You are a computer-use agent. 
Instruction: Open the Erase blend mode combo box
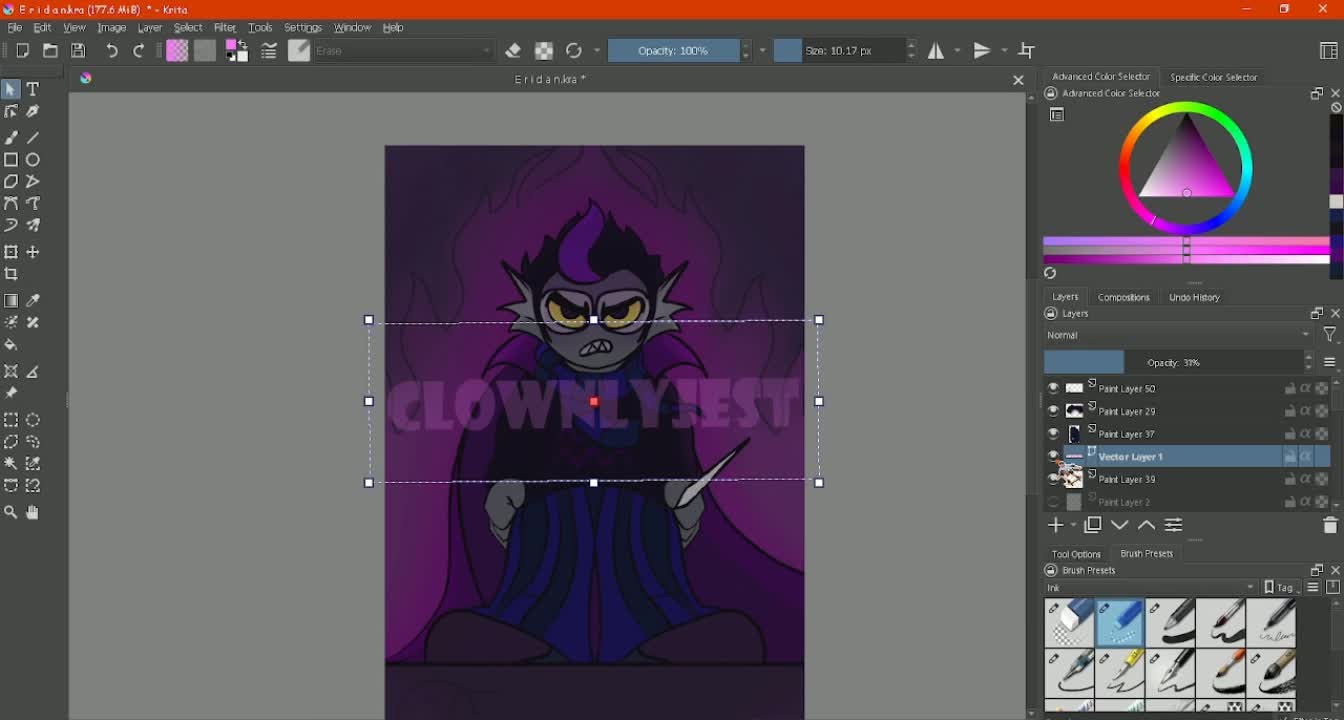(404, 51)
